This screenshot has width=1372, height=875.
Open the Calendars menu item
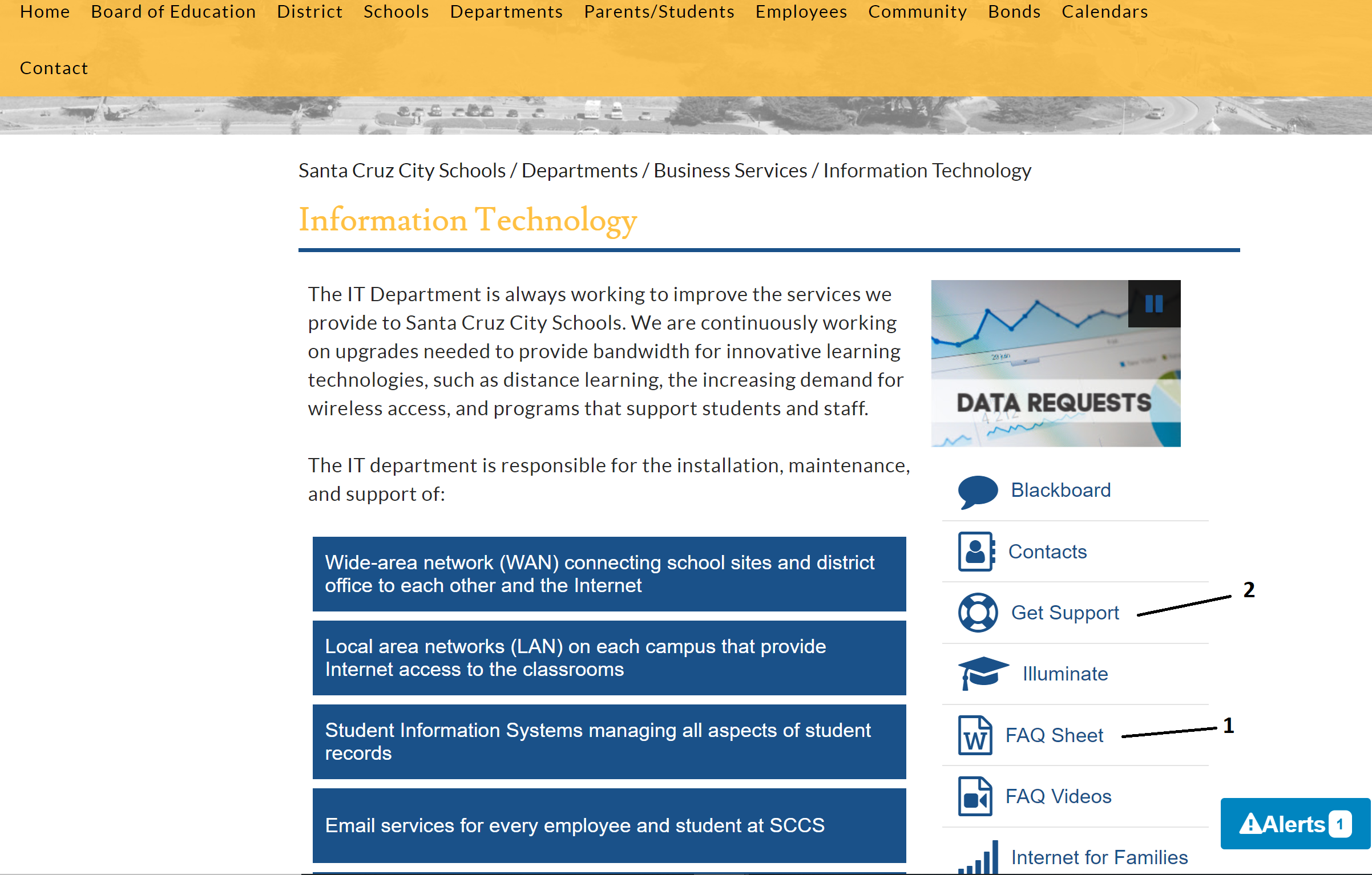pos(1104,12)
